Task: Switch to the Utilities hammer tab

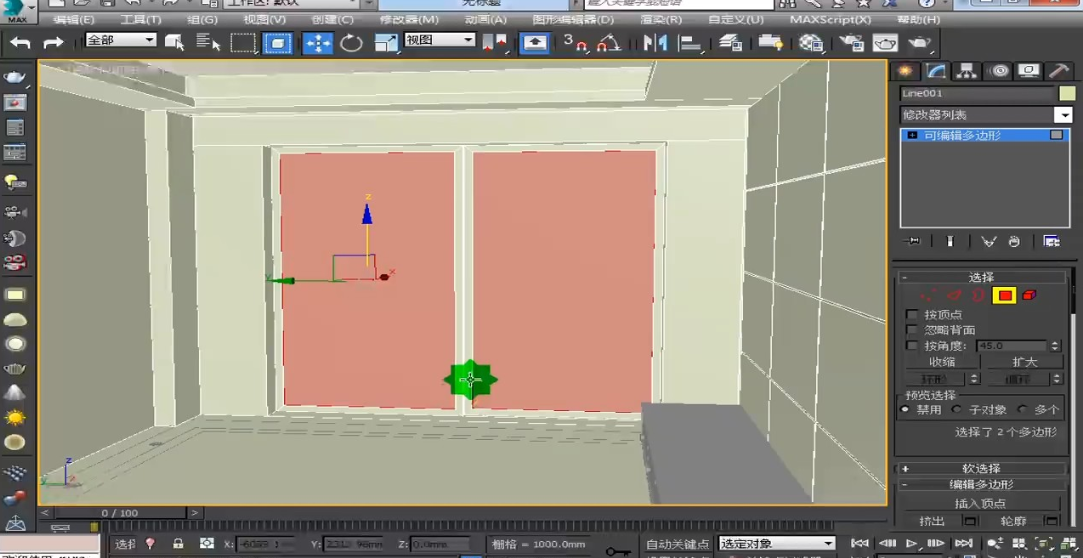Action: tap(1059, 70)
